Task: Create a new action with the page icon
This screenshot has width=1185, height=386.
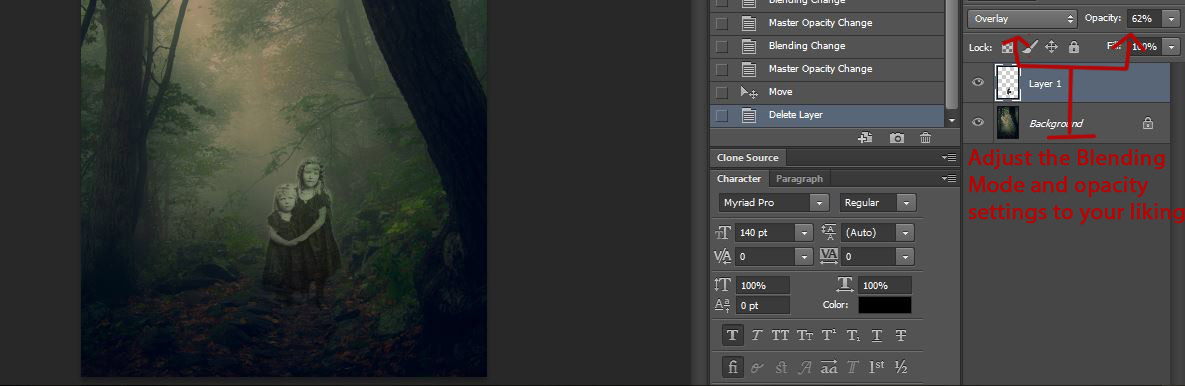Action: [x=866, y=137]
